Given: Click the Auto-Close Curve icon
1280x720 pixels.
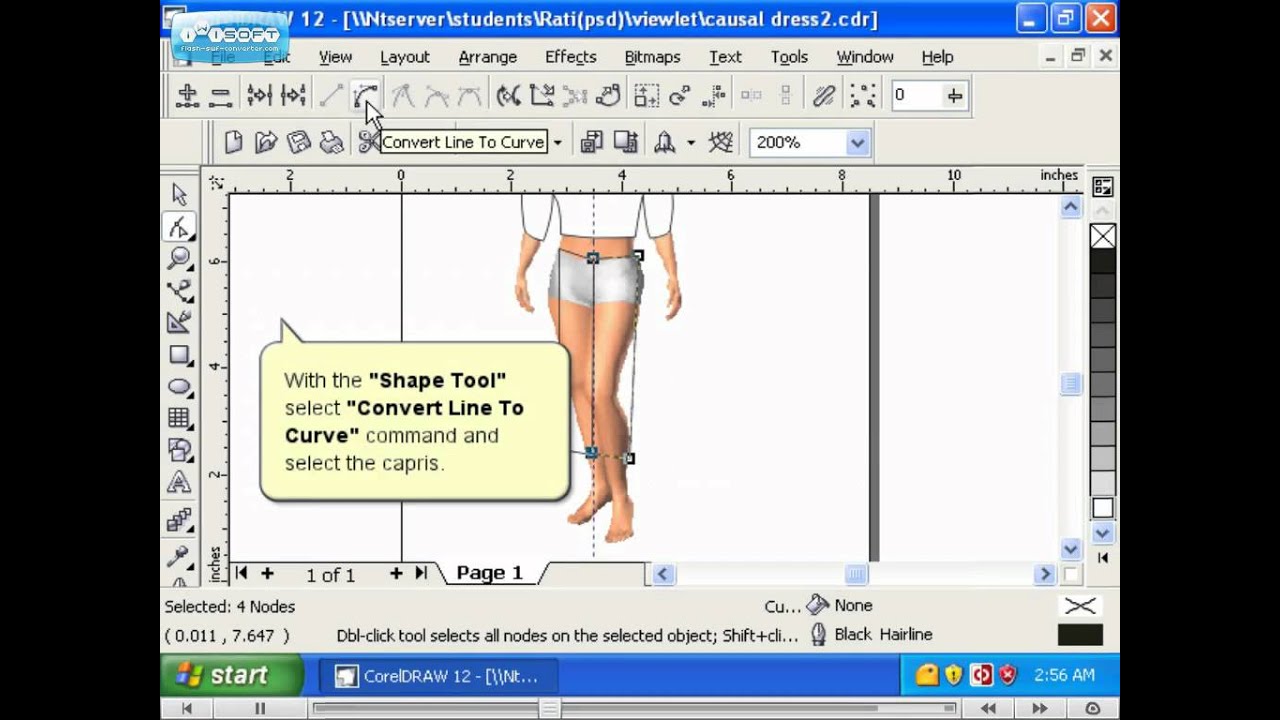Looking at the screenshot, I should [x=608, y=95].
